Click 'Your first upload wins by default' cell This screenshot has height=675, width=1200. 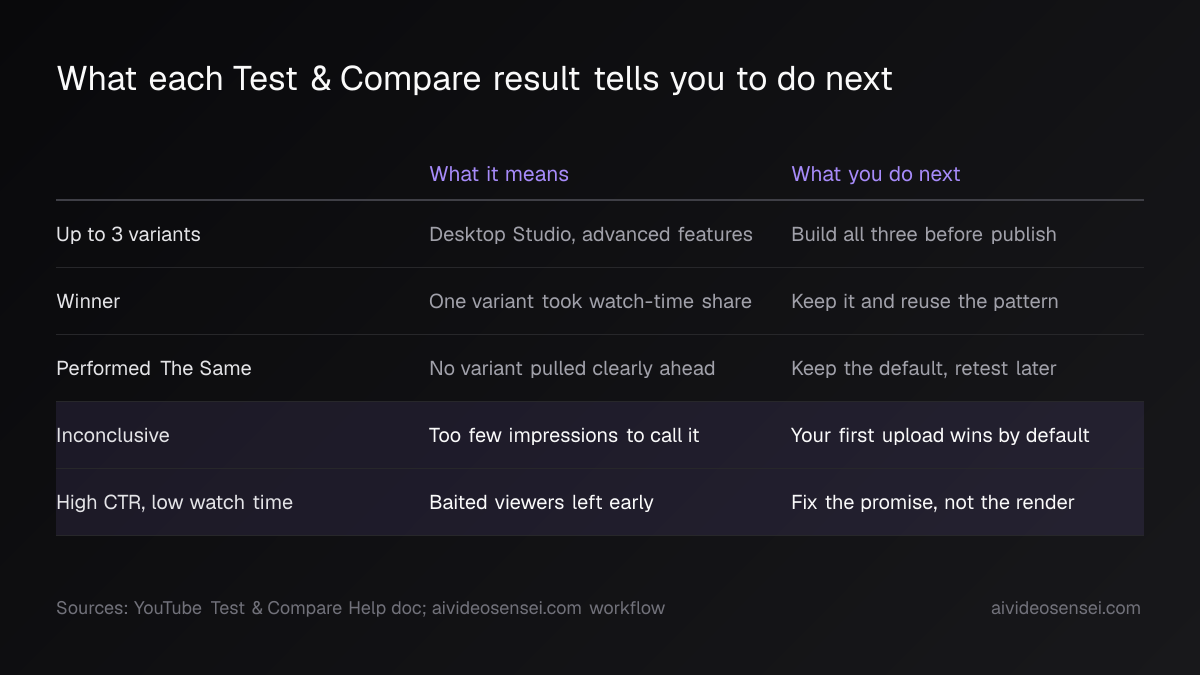click(x=940, y=435)
